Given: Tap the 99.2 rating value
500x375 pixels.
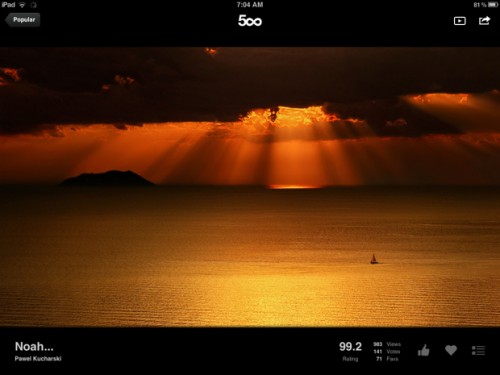Looking at the screenshot, I should [350, 347].
